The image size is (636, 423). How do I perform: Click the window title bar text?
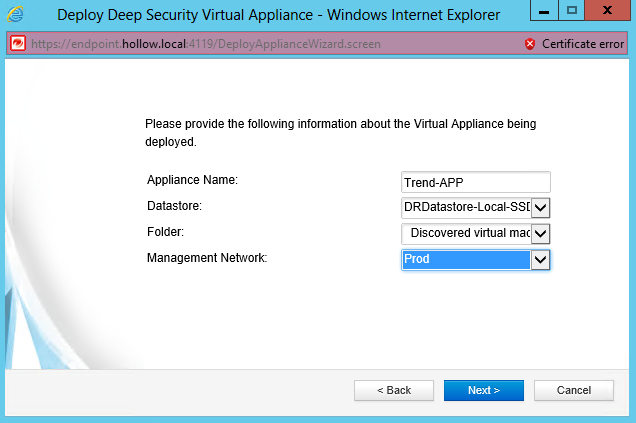tap(280, 15)
